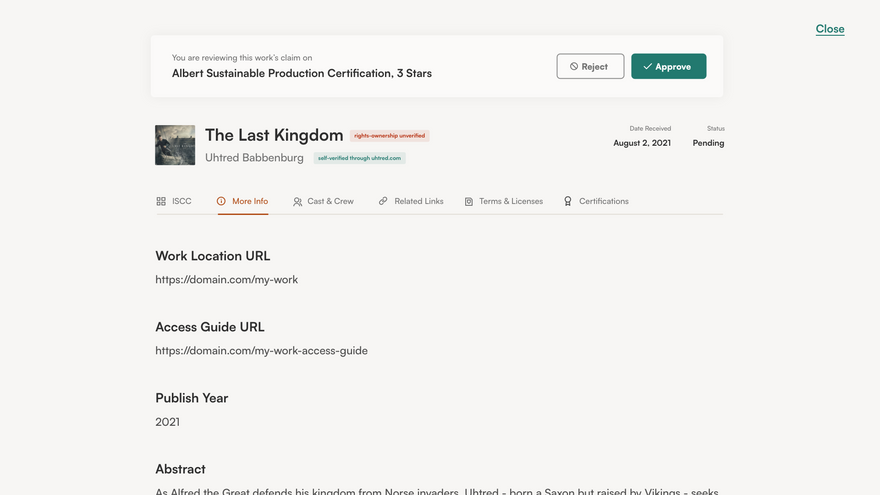880x495 pixels.
Task: Click The Last Kingdom cover thumbnail
Action: click(175, 145)
